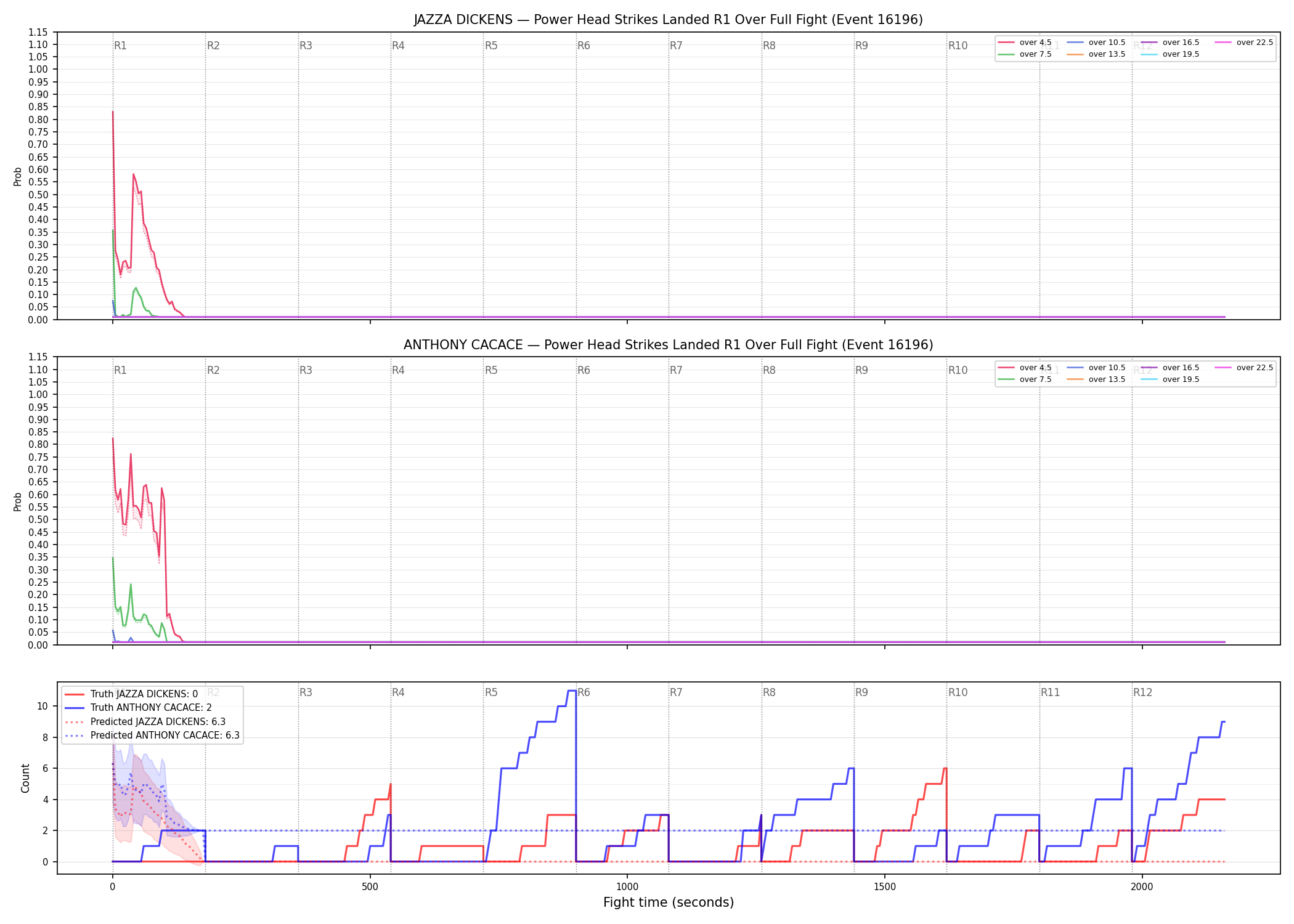Screen dimensions: 1294x924
Task: Click the R6 round marker in top chart
Action: 584,46
